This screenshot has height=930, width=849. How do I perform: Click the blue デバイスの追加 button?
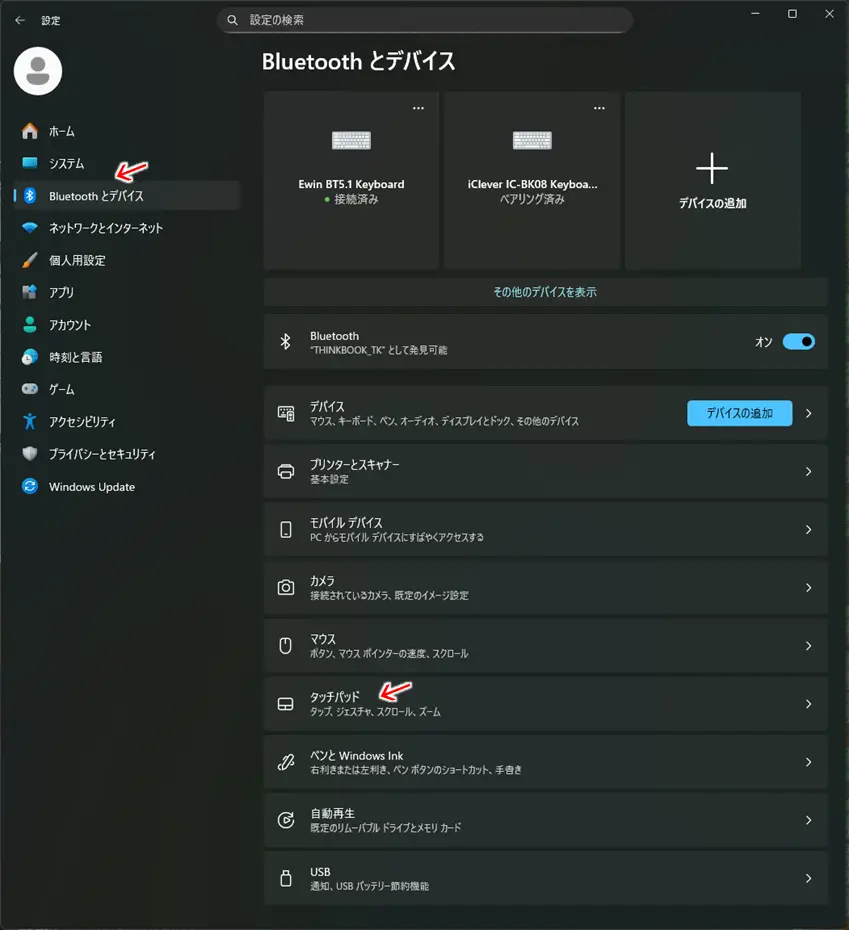pyautogui.click(x=739, y=413)
